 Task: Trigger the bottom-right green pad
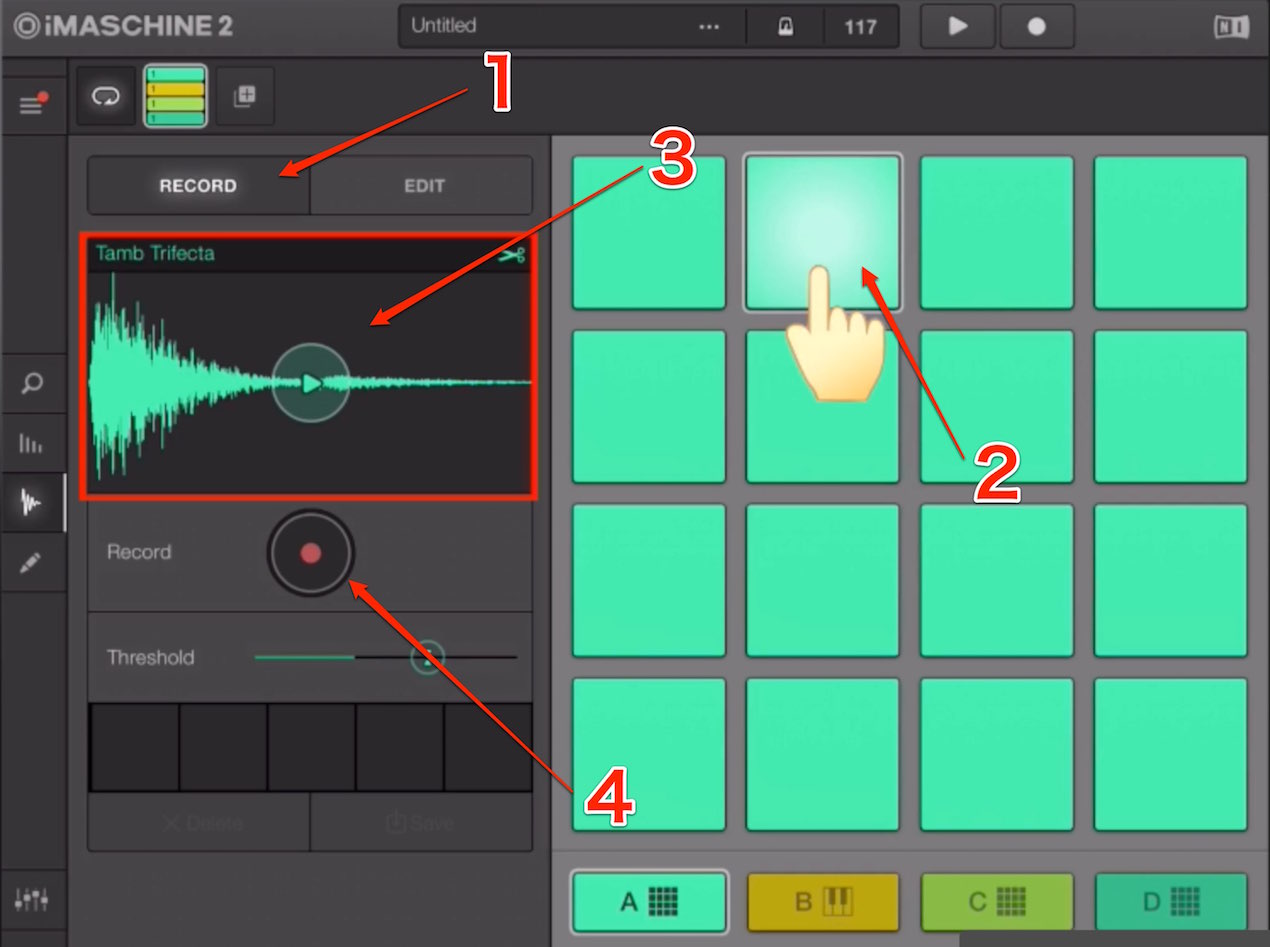[x=1171, y=754]
